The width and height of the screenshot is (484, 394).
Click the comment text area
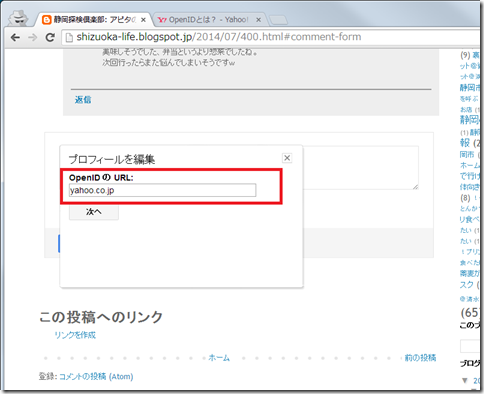361,168
